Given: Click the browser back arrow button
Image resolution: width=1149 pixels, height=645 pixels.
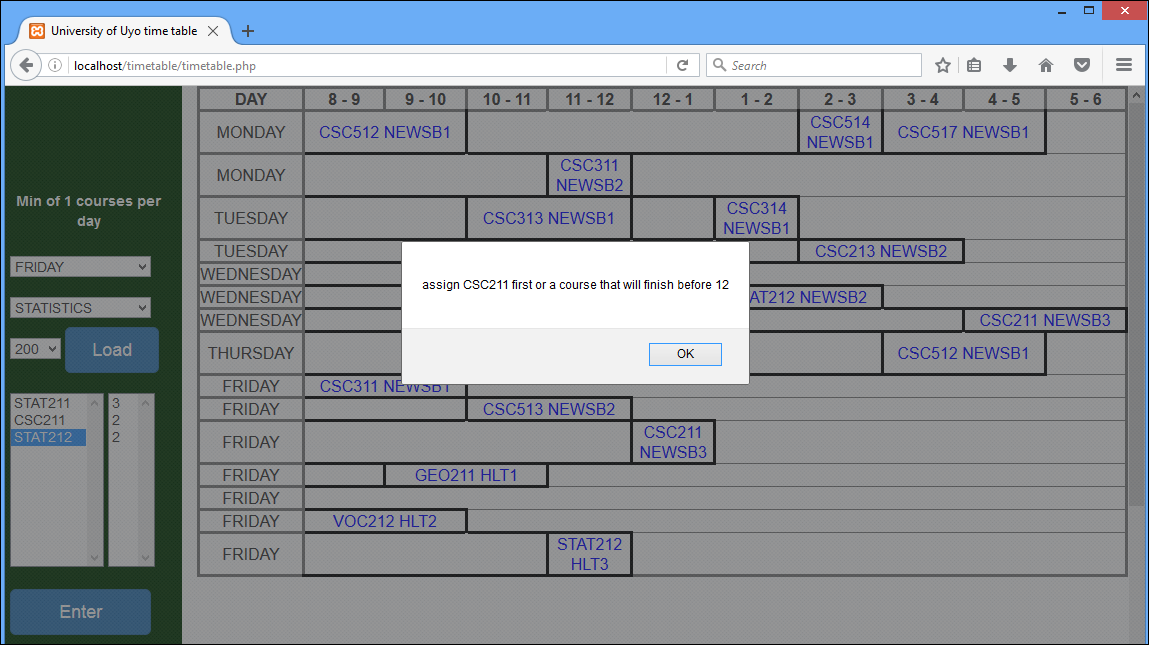Looking at the screenshot, I should (25, 66).
